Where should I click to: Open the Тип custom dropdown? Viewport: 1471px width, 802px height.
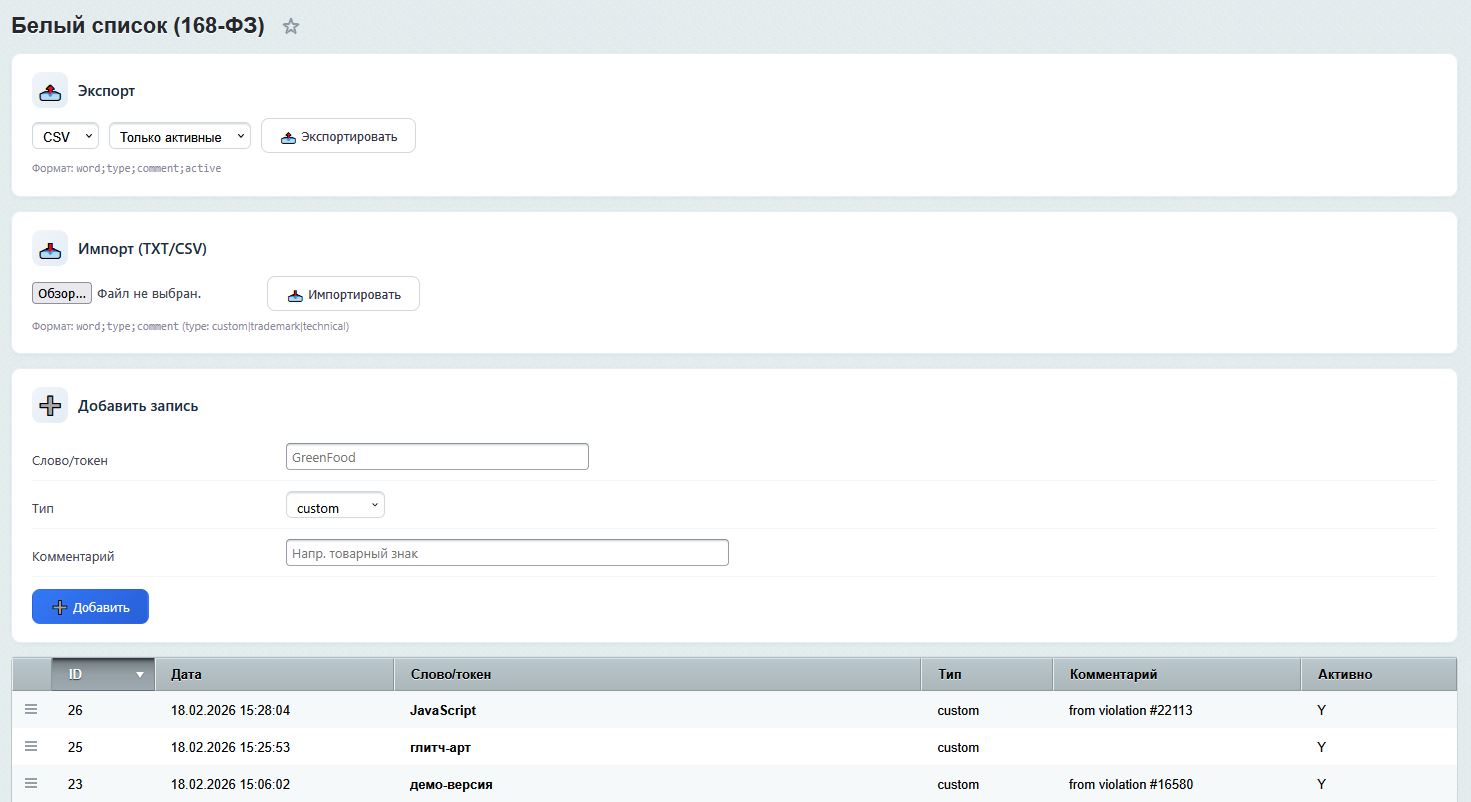pos(335,508)
